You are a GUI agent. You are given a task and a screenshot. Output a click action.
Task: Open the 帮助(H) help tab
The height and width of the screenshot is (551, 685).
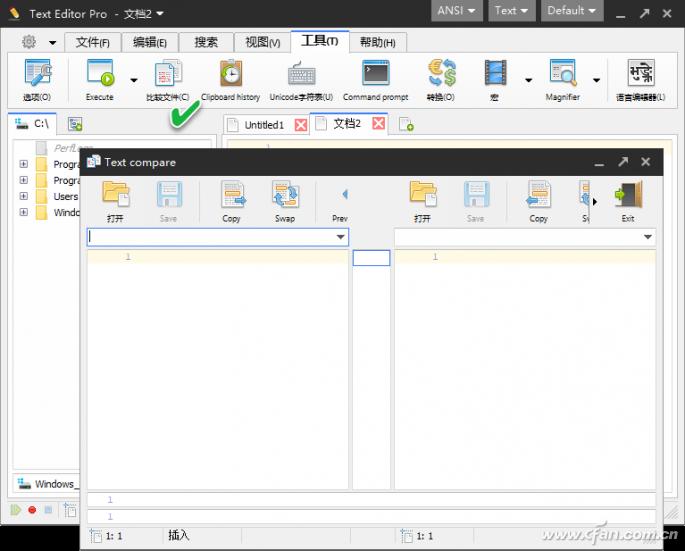(377, 42)
